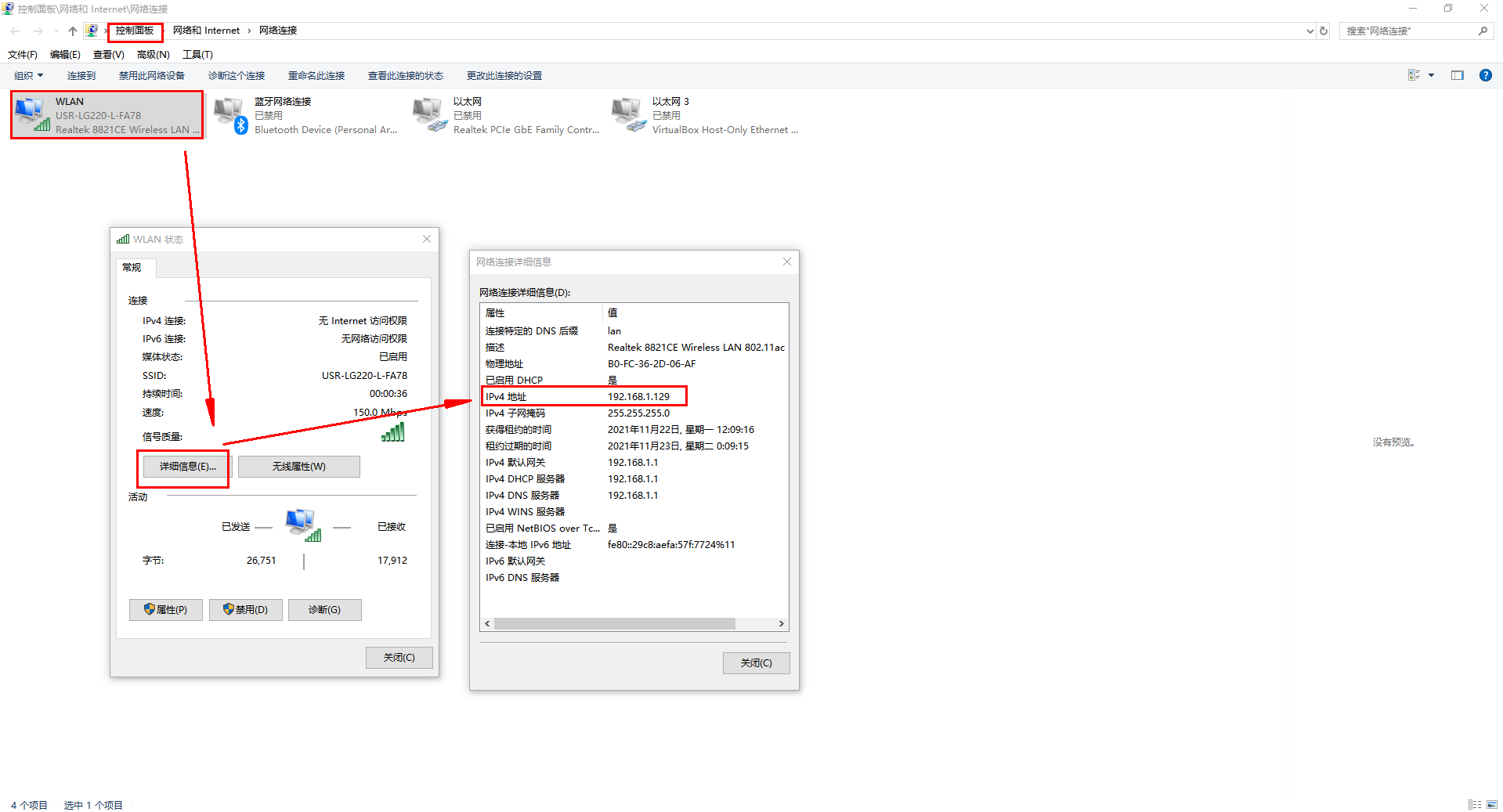Open the 文件(F) menu
1503x812 pixels.
pyautogui.click(x=23, y=54)
